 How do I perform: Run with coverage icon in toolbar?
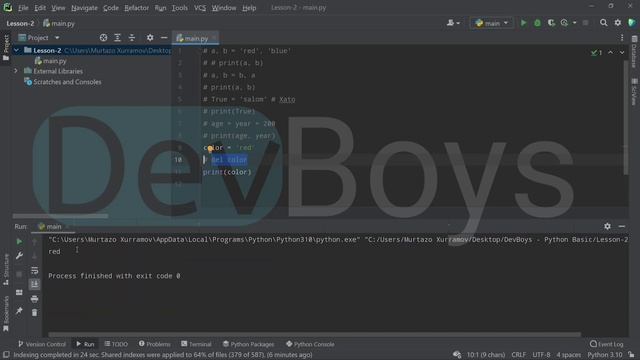tap(551, 23)
